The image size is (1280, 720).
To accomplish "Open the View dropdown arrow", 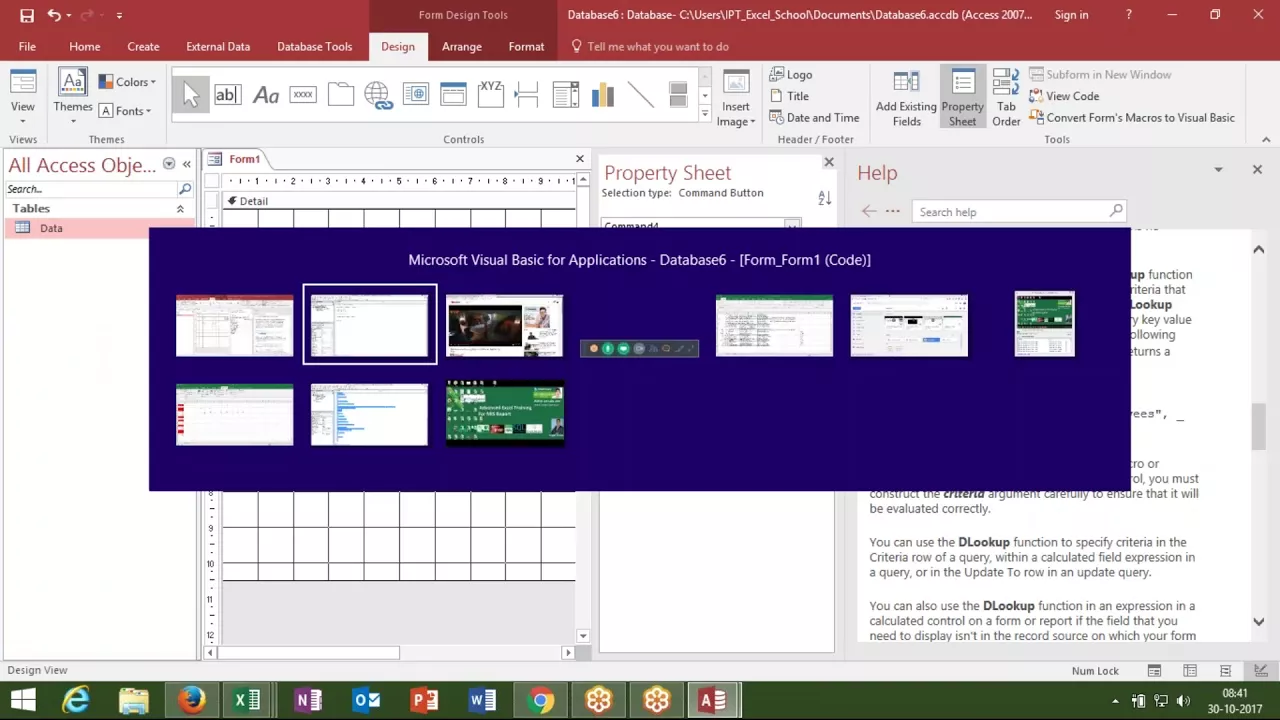I will tap(22, 121).
